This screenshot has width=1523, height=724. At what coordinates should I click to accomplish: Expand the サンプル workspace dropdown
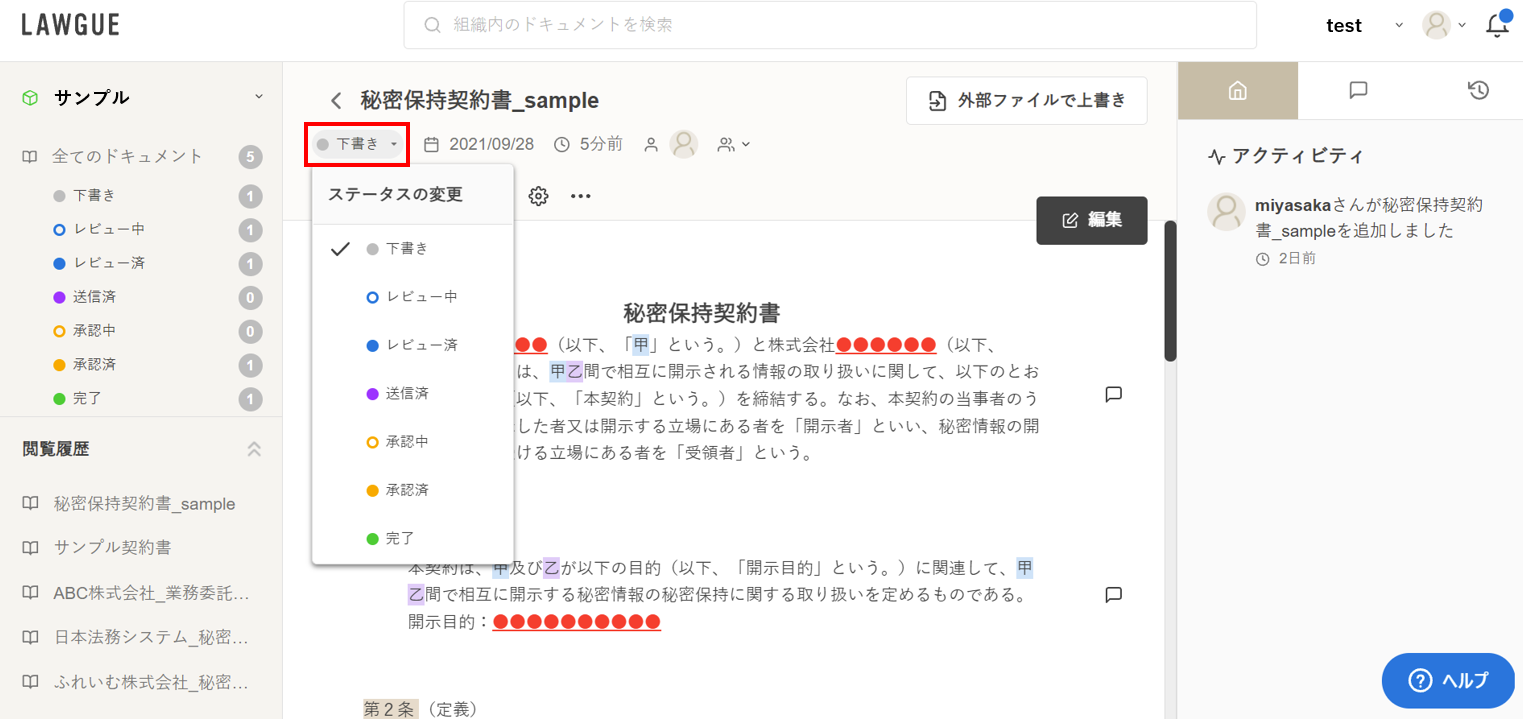point(258,97)
